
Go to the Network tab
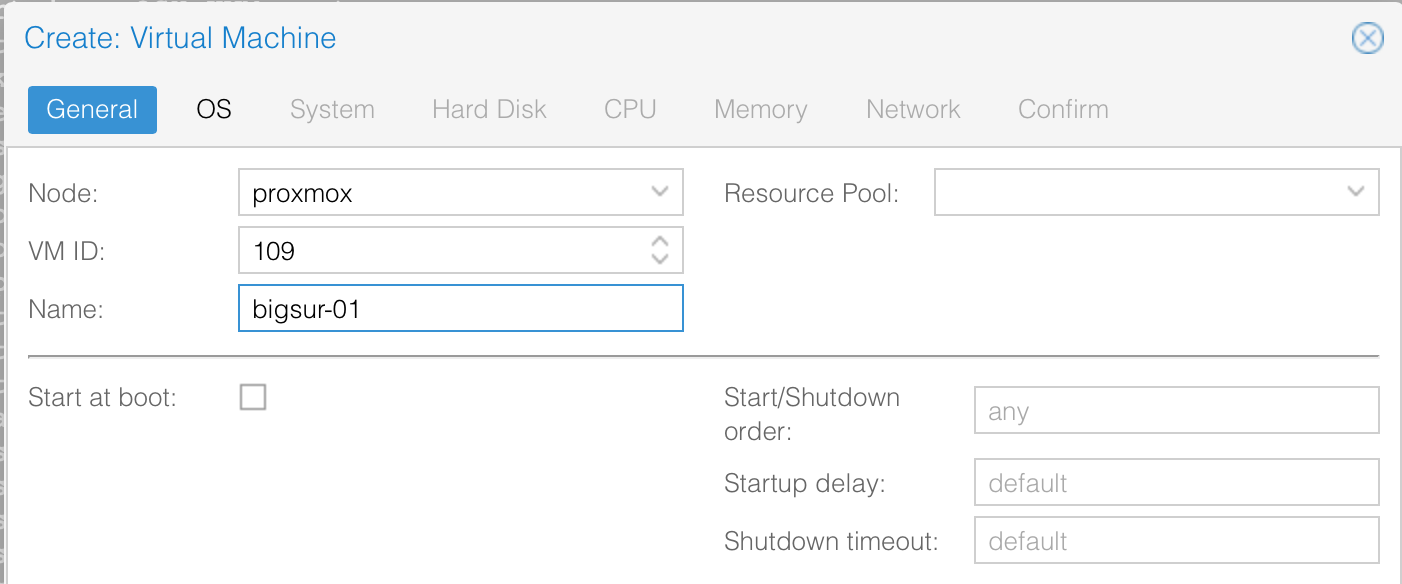click(x=913, y=109)
